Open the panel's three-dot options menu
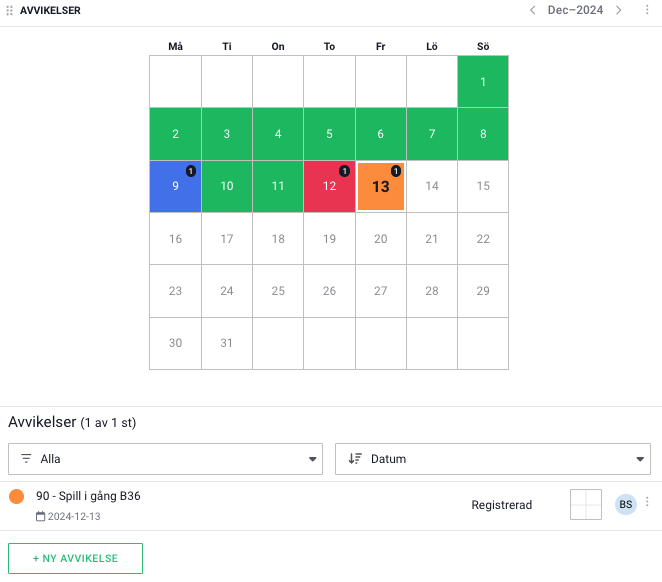 (x=647, y=10)
